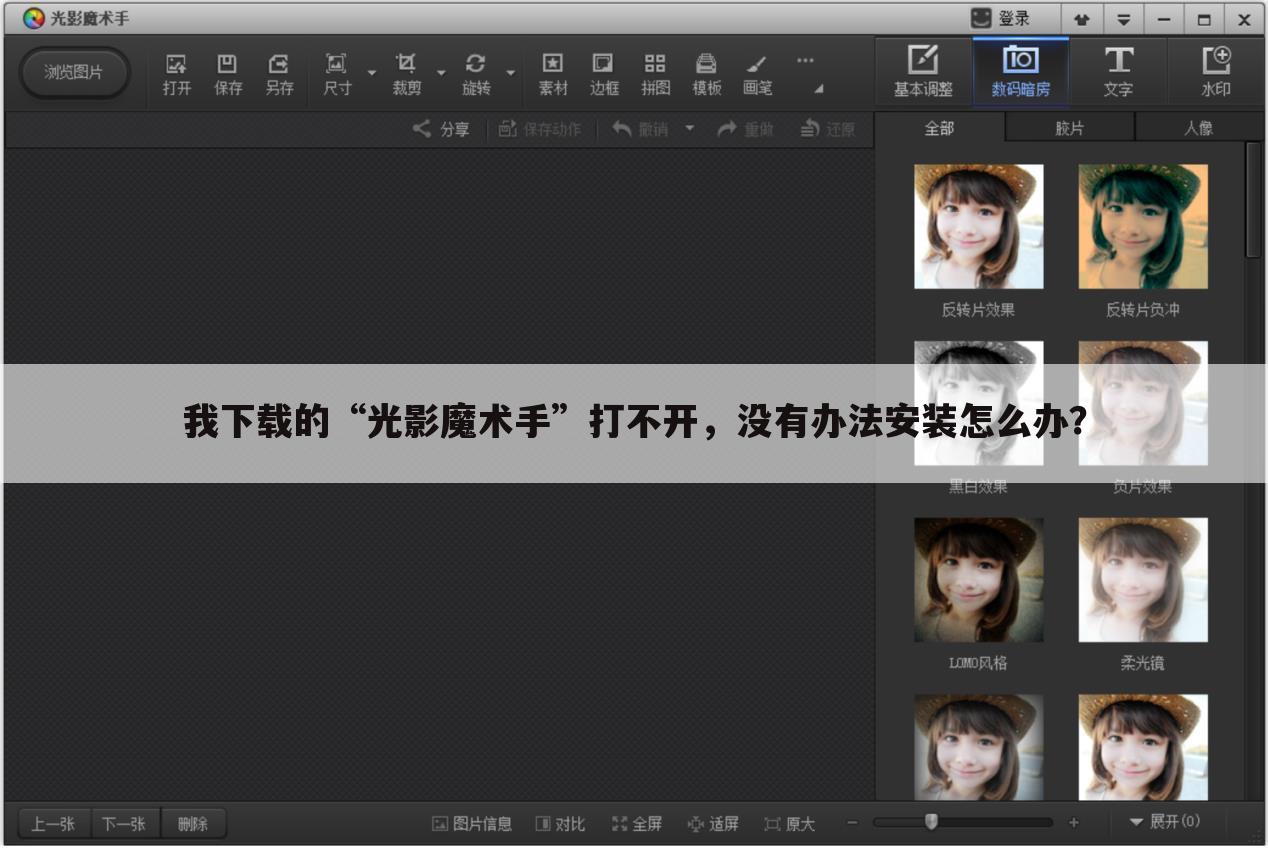Open the title bar dropdown menu icon
1268x848 pixels.
pos(1124,19)
